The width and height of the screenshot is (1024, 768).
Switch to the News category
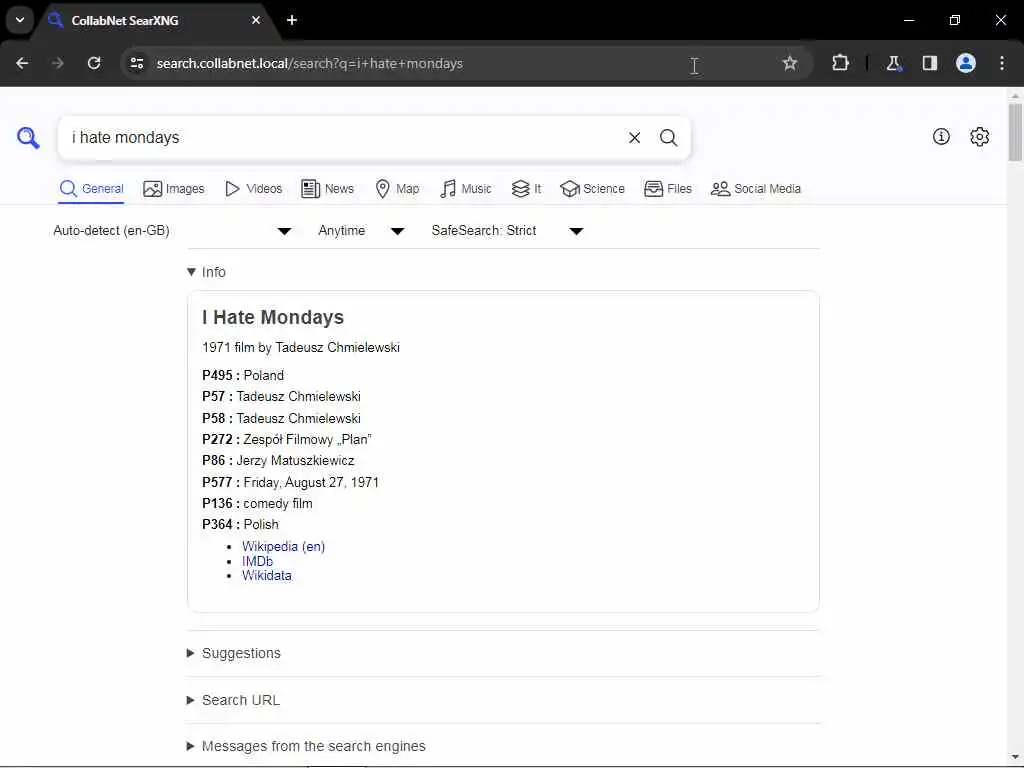327,189
